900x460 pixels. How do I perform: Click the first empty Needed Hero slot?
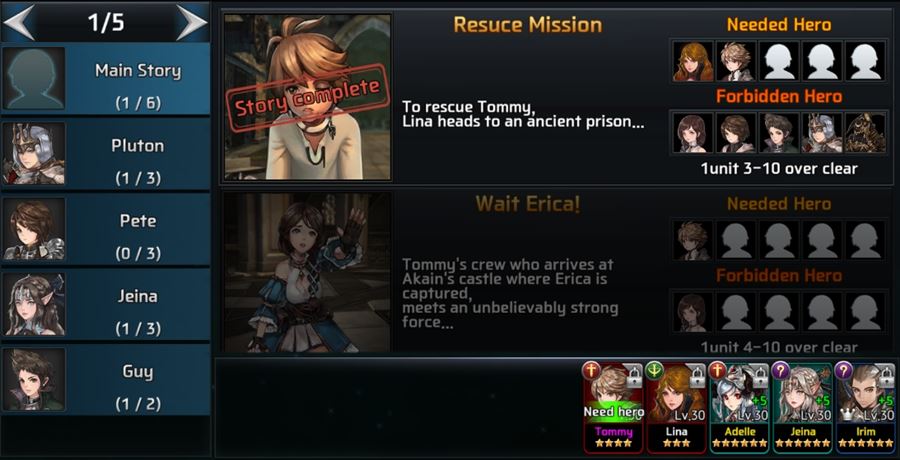[x=779, y=61]
